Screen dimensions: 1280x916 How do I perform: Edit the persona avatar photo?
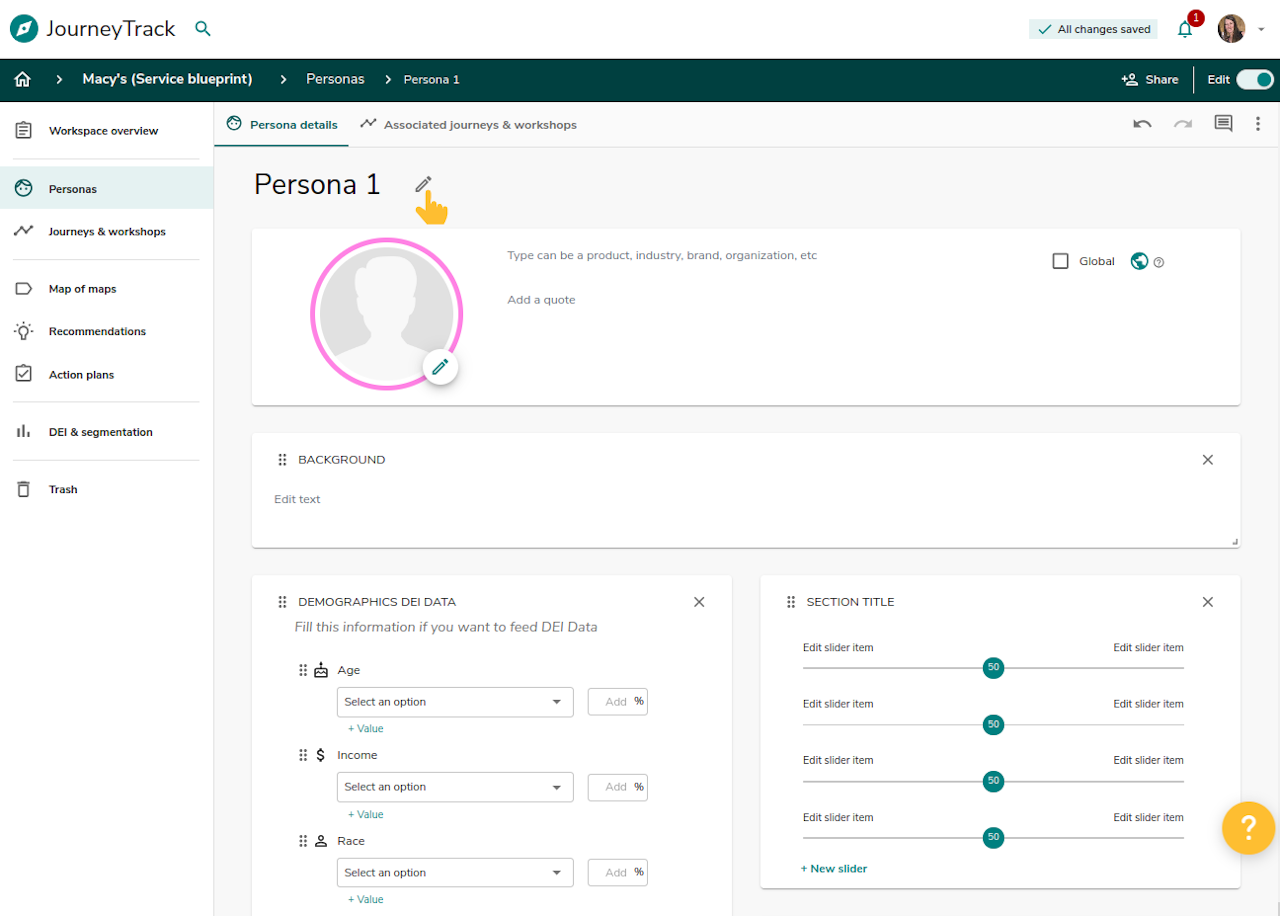click(440, 367)
